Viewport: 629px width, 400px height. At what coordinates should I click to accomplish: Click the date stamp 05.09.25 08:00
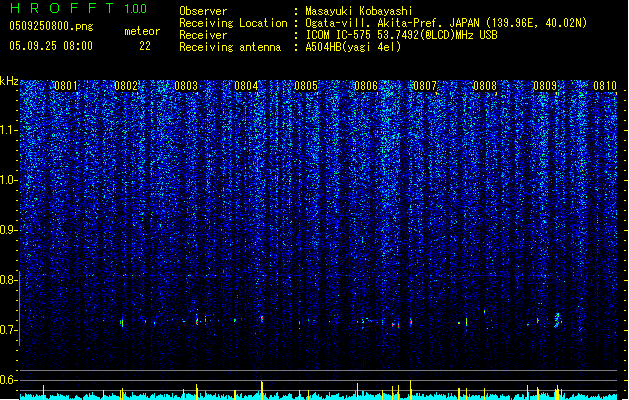[x=51, y=45]
